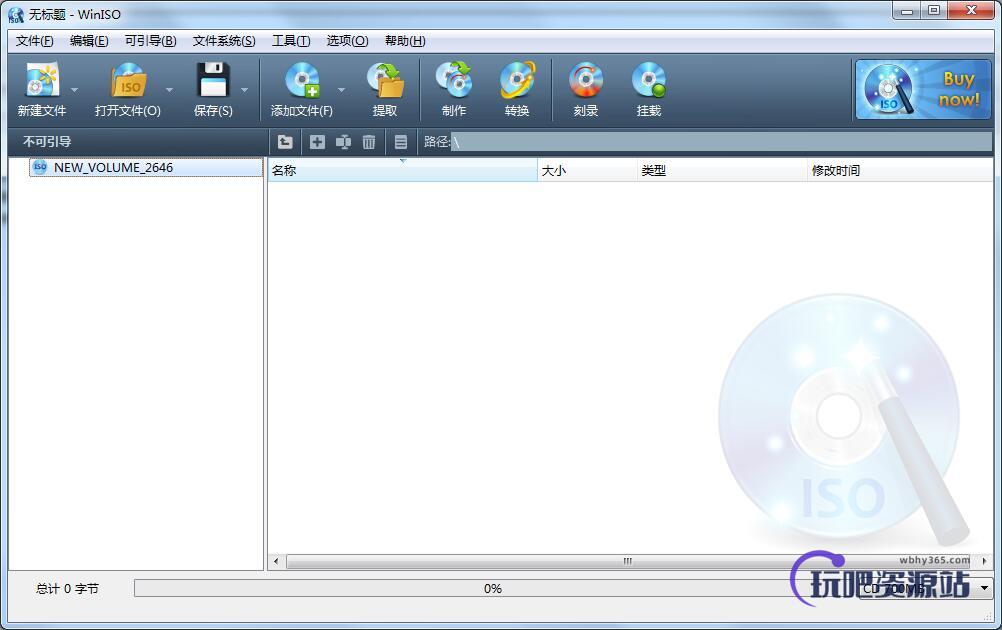The width and height of the screenshot is (1002, 630).
Task: Open the 帮助(H) menu
Action: (x=405, y=41)
